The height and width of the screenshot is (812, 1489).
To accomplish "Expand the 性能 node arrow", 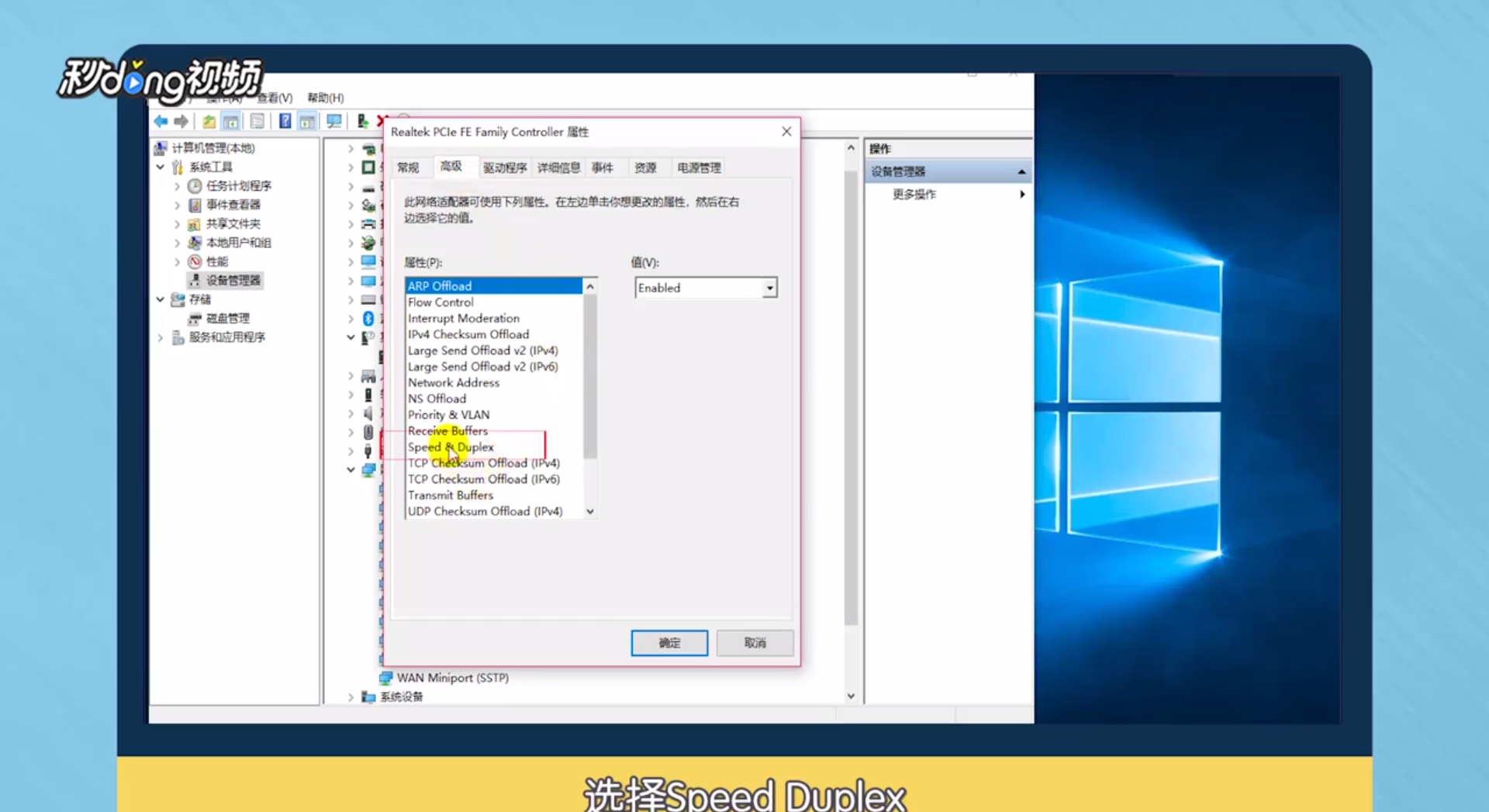I will pos(178,261).
